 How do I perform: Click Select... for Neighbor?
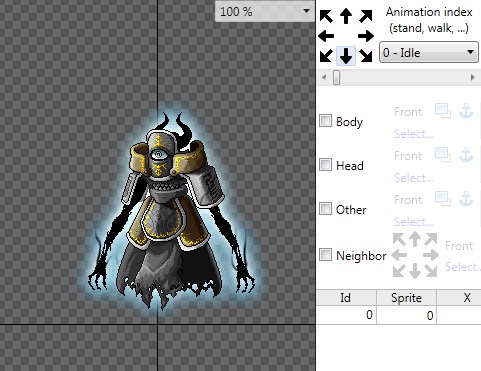click(463, 267)
